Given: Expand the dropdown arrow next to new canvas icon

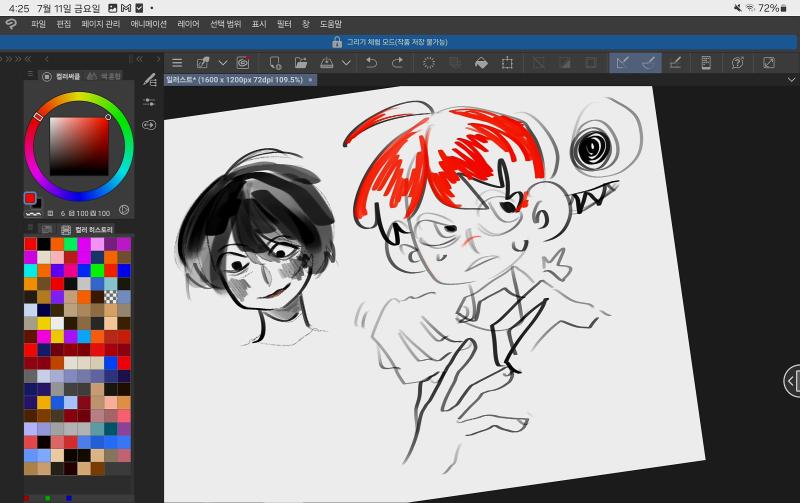Looking at the screenshot, I should click(223, 63).
